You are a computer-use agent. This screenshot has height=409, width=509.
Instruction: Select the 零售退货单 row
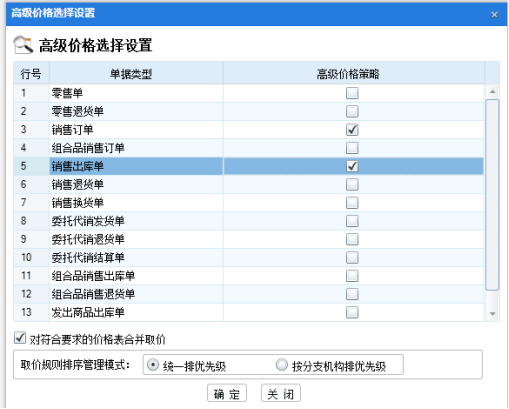pos(248,111)
